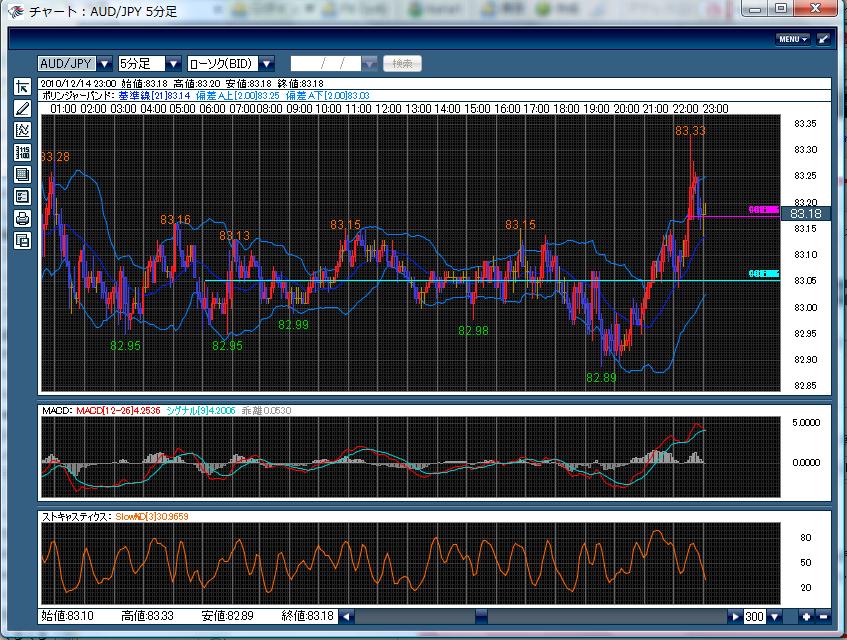847x640 pixels.
Task: Open the technical indicator chart settings icon
Action: pyautogui.click(x=22, y=130)
